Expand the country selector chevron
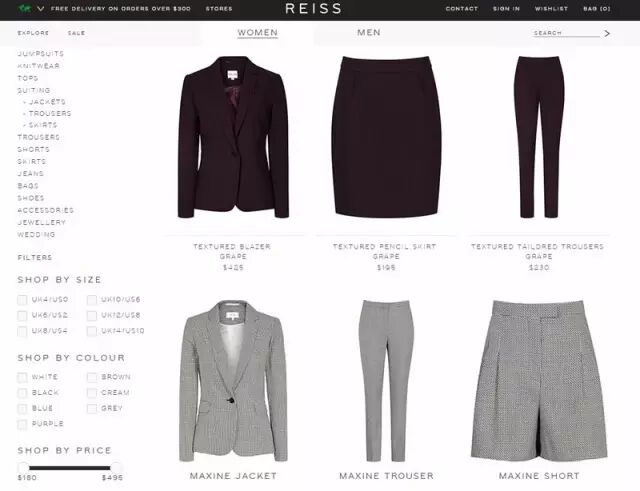This screenshot has height=491, width=640. [40, 8]
